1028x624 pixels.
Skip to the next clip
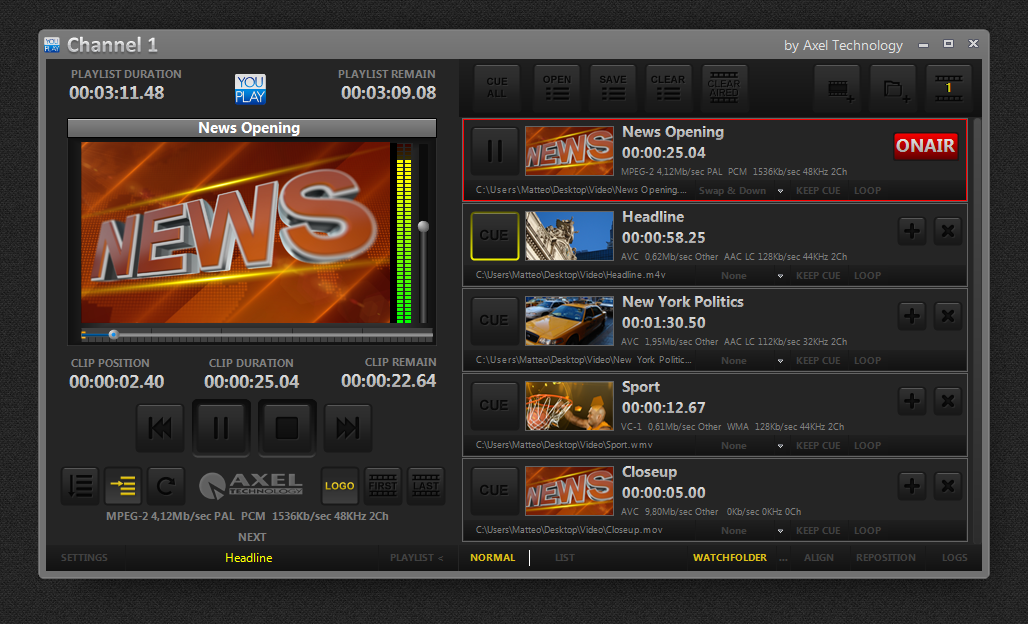[347, 428]
